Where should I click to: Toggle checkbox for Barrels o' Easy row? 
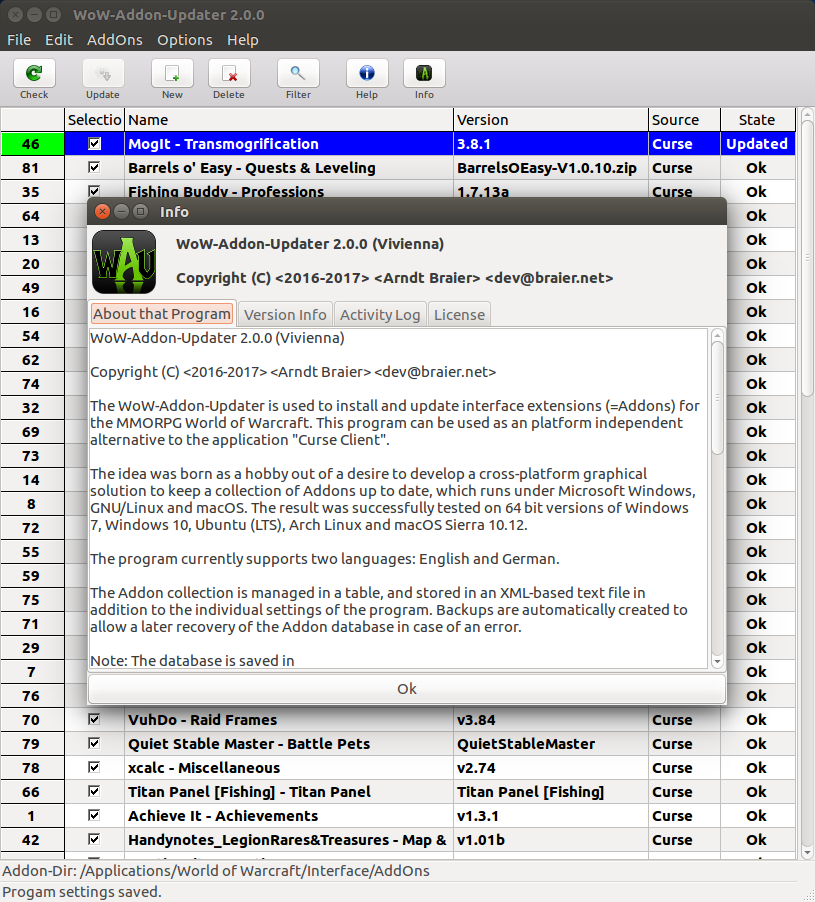click(x=94, y=167)
